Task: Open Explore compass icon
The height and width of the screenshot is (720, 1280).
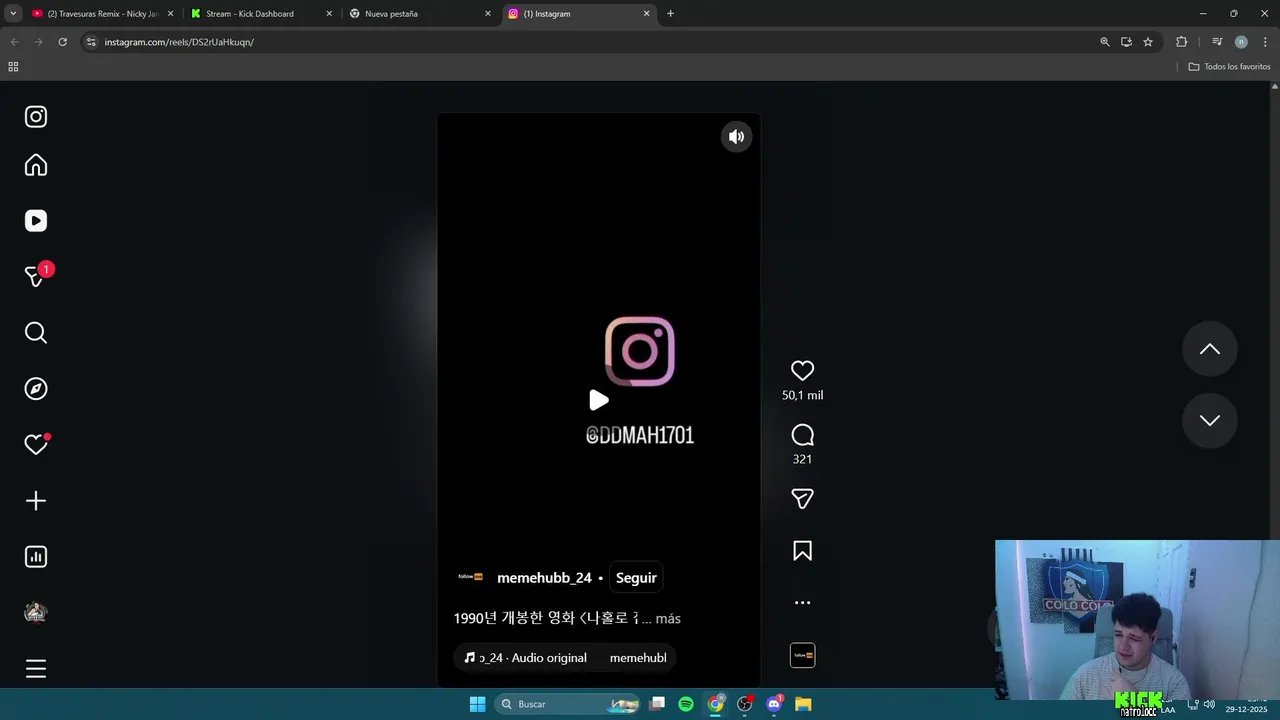Action: pos(36,389)
